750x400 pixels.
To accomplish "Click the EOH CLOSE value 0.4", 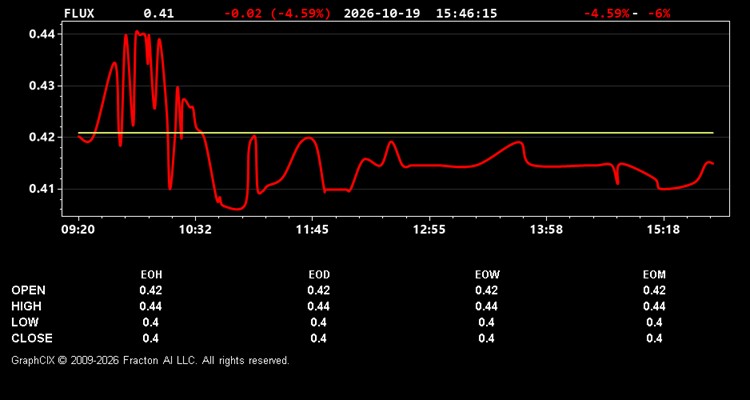I will [151, 338].
